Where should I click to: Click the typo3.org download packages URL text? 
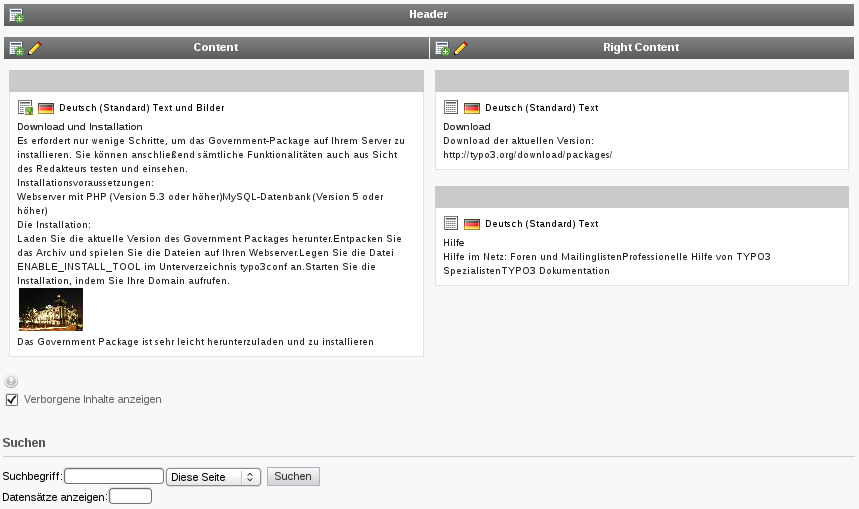click(x=527, y=155)
